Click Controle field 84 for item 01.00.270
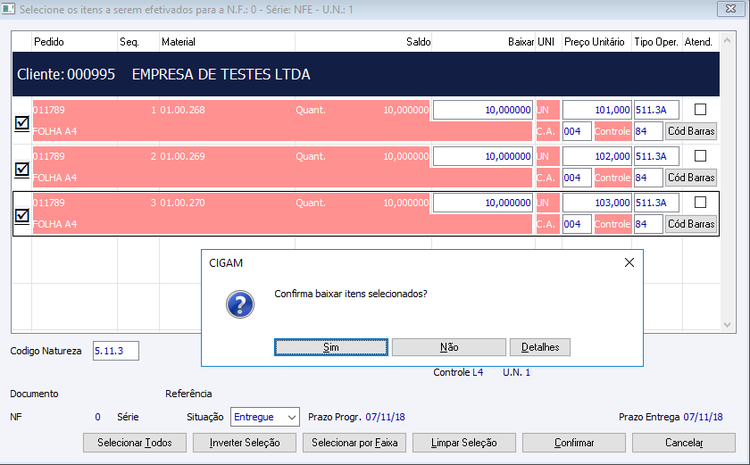 click(x=648, y=224)
